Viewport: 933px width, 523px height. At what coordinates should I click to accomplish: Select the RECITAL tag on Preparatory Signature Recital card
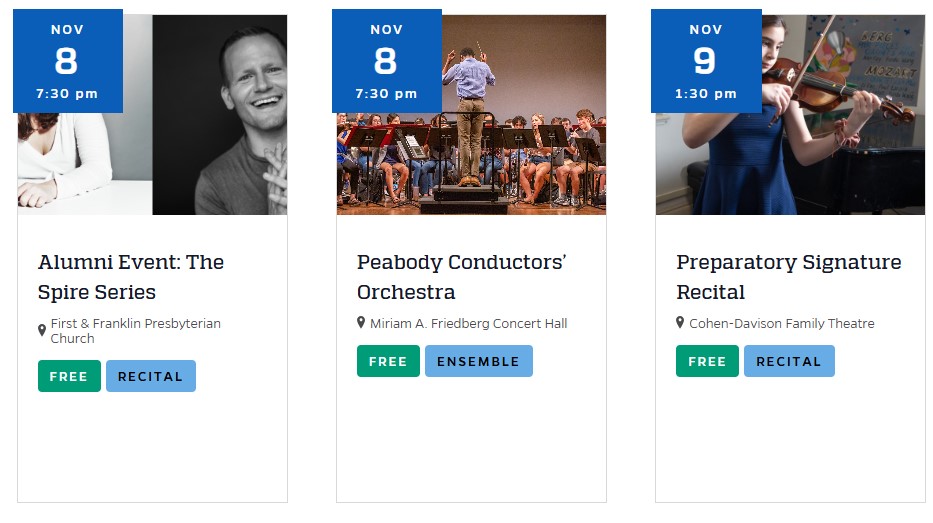[789, 361]
